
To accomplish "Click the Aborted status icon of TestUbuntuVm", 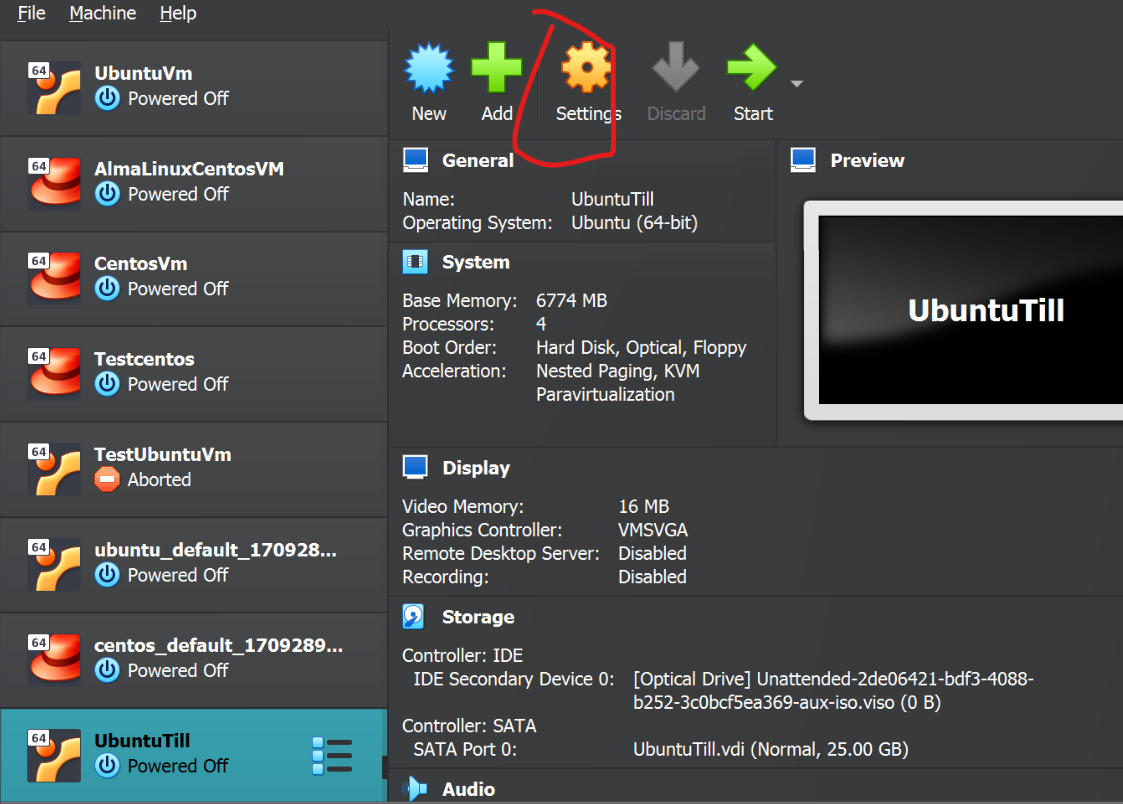I will [107, 480].
